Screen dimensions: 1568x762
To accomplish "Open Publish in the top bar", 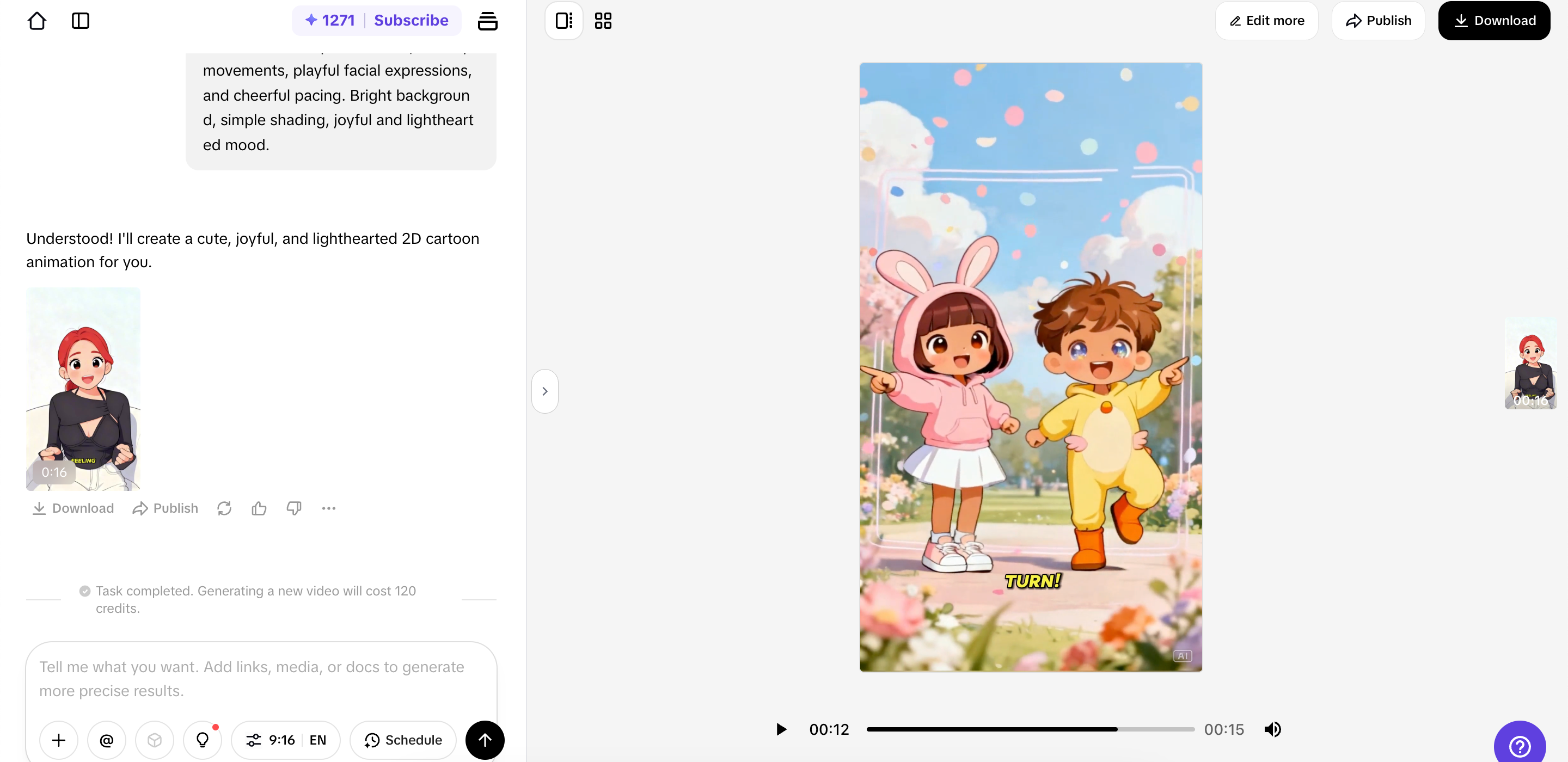I will point(1378,21).
